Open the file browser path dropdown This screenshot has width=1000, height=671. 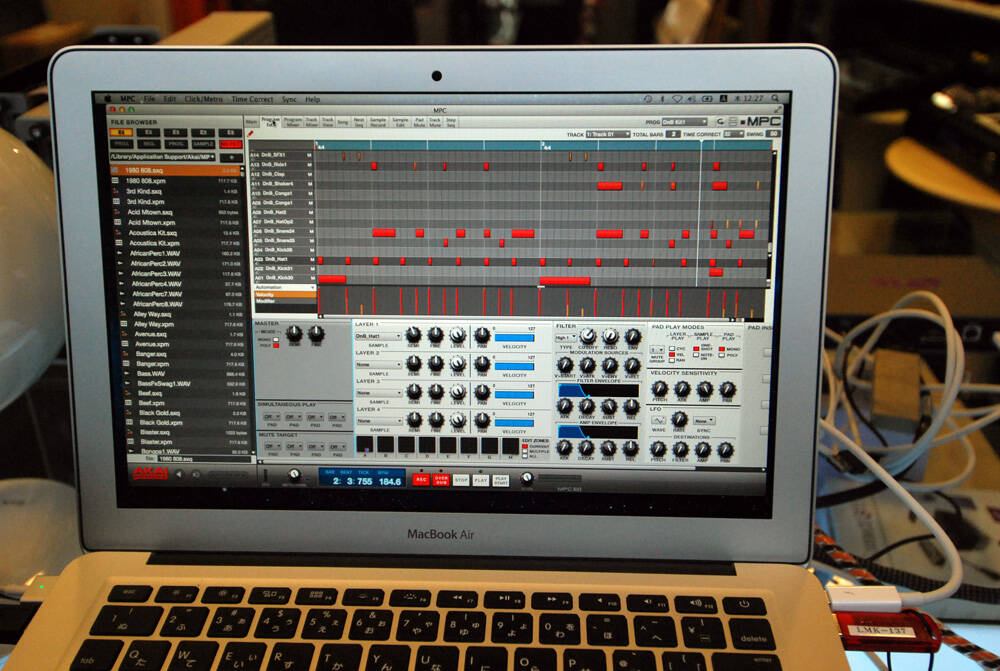point(163,156)
